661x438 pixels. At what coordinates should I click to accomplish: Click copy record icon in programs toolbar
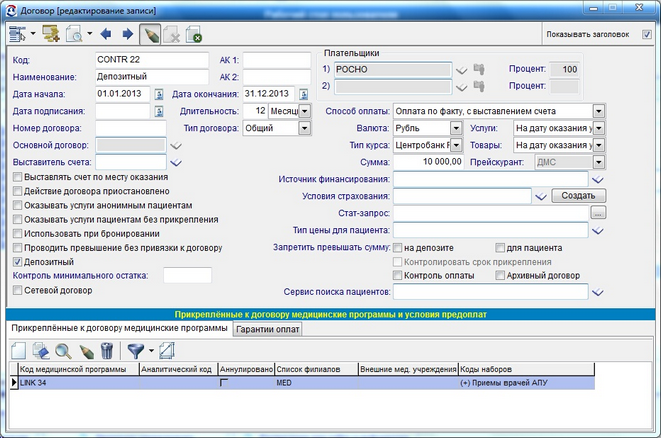(x=41, y=351)
